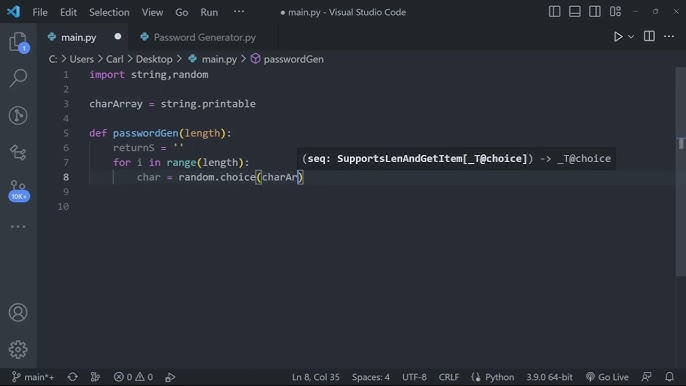This screenshot has height=386, width=686.
Task: Expand the run button dropdown arrow
Action: click(631, 37)
